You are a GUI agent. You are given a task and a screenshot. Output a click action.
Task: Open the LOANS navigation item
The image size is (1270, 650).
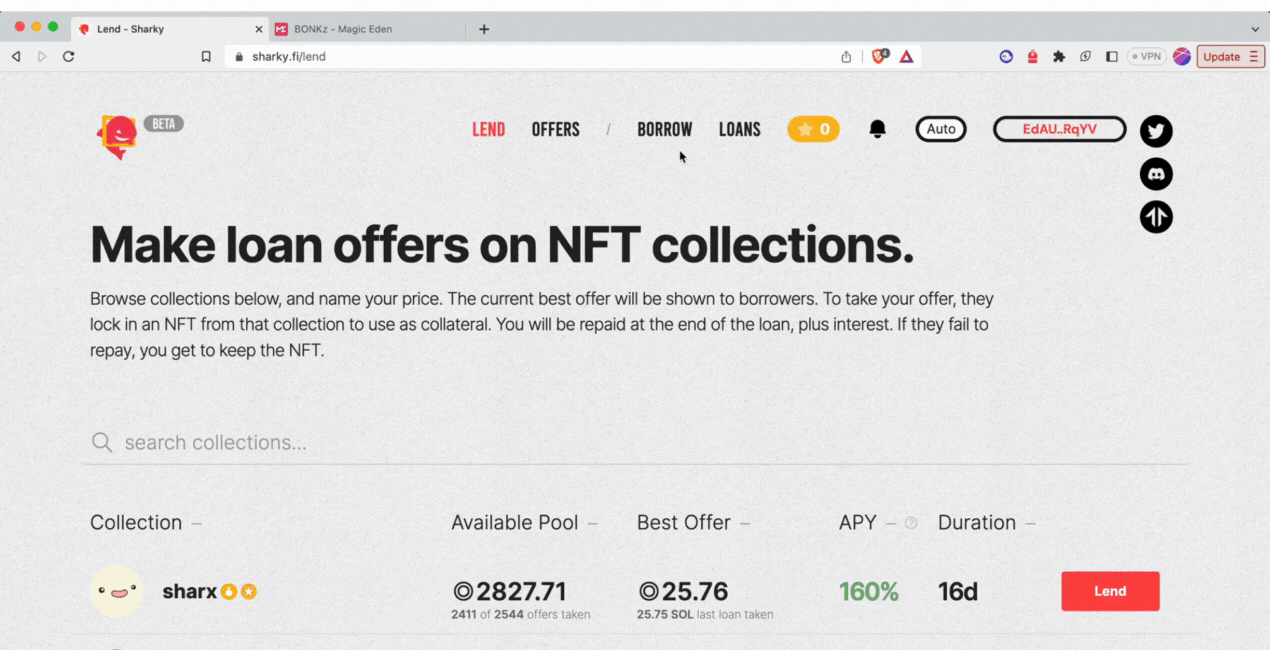pos(739,129)
